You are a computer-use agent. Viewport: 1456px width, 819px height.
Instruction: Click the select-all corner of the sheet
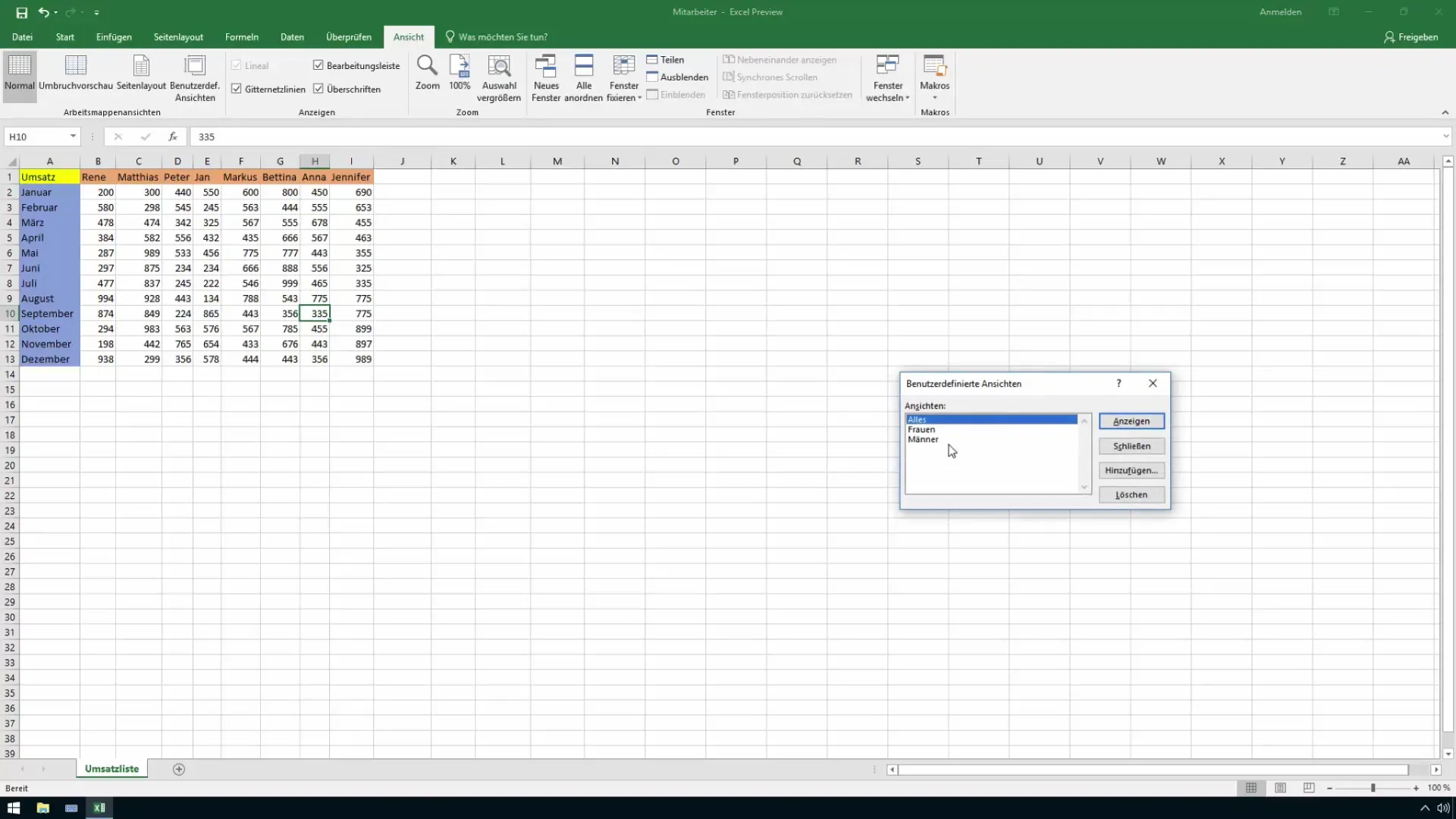[x=11, y=162]
